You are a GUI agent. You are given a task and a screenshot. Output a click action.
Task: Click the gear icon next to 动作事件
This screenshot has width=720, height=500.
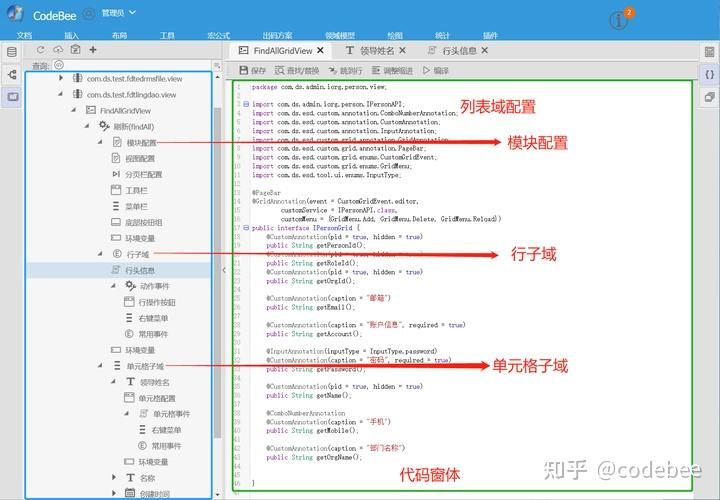(130, 286)
